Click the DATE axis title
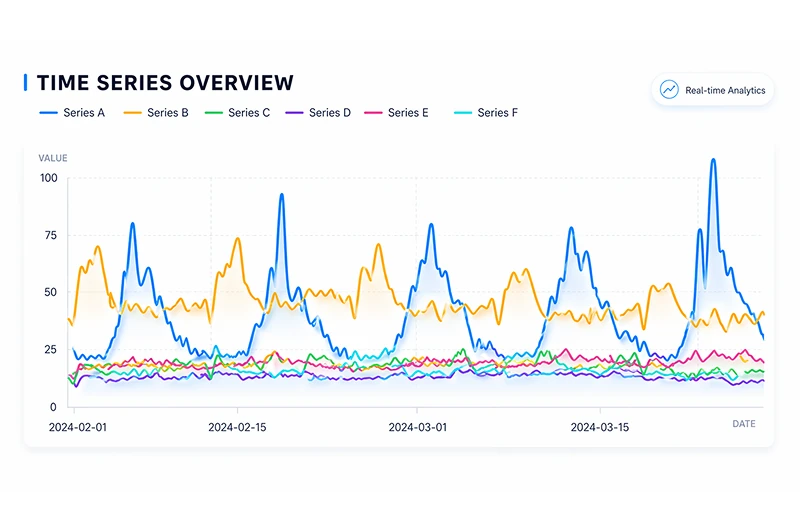 (x=744, y=424)
